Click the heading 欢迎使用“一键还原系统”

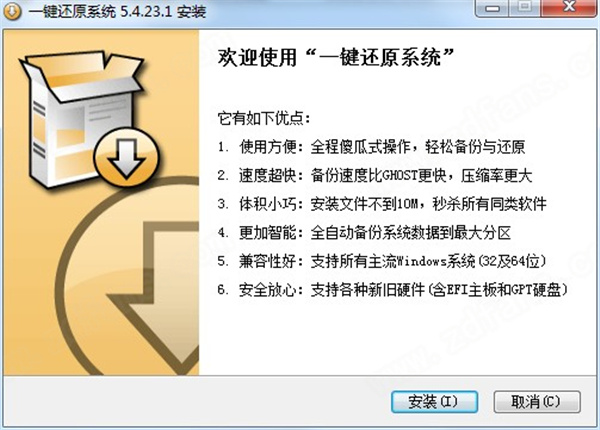tap(336, 58)
